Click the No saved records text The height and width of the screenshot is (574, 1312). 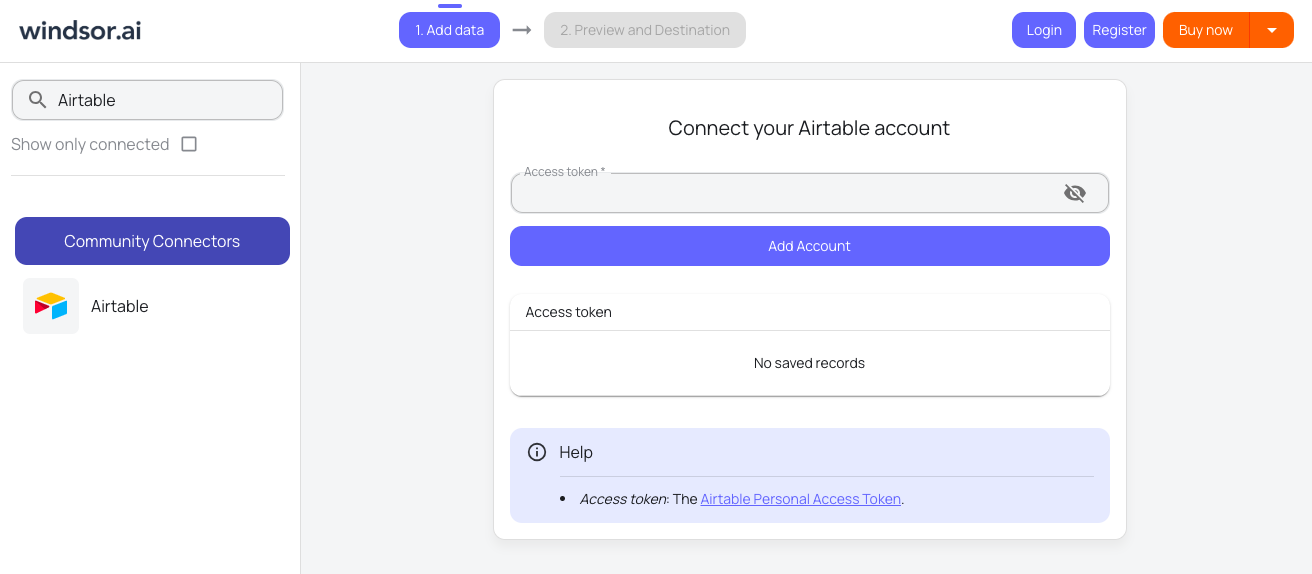tap(810, 363)
